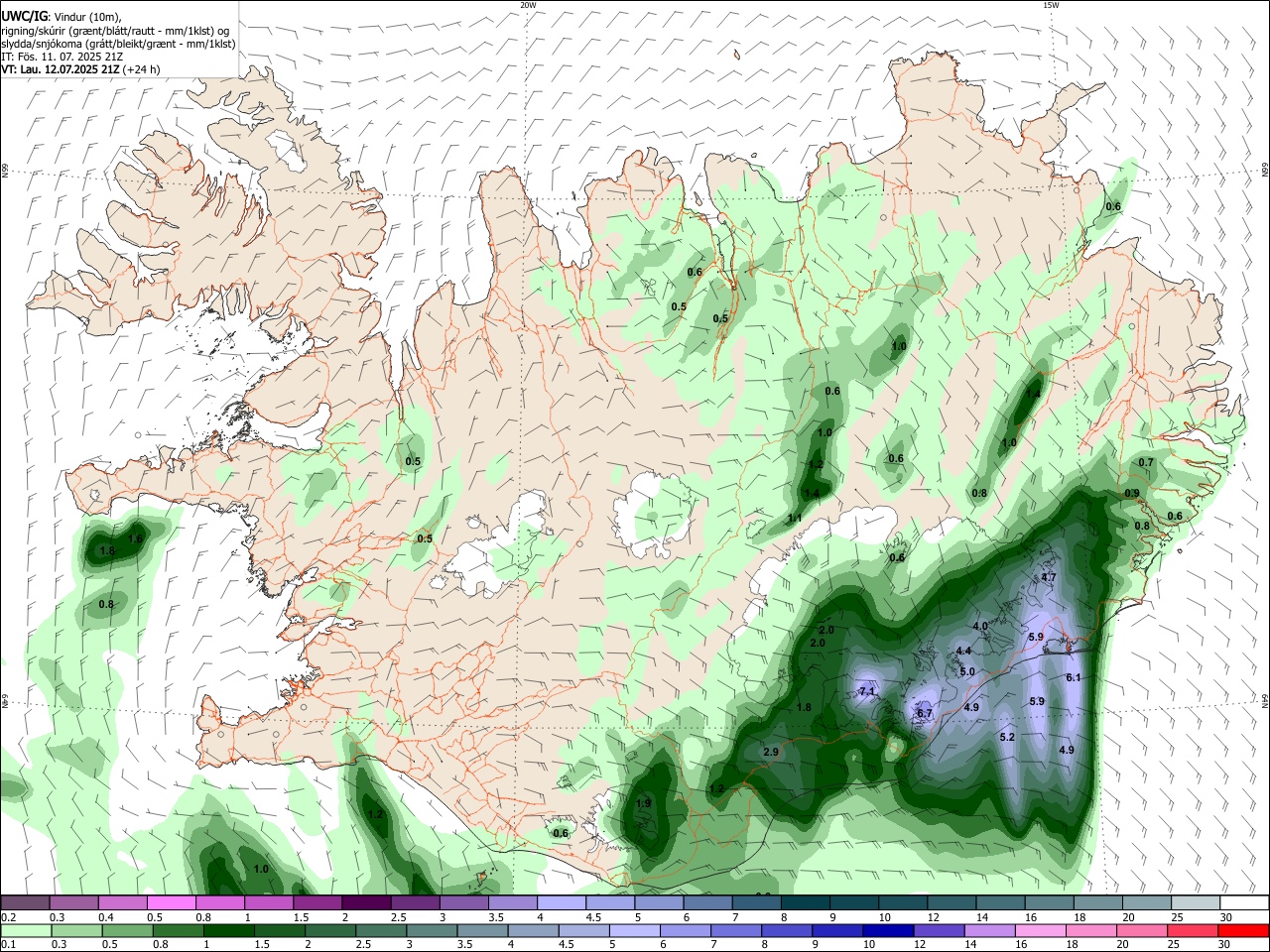Click the 15W longitude label
The width and height of the screenshot is (1270, 952).
pyautogui.click(x=1051, y=5)
